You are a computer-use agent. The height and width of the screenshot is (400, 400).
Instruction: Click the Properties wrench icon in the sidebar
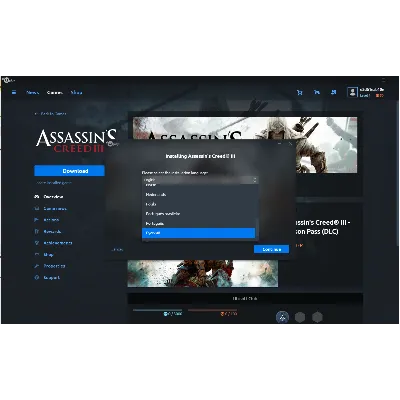tap(37, 266)
